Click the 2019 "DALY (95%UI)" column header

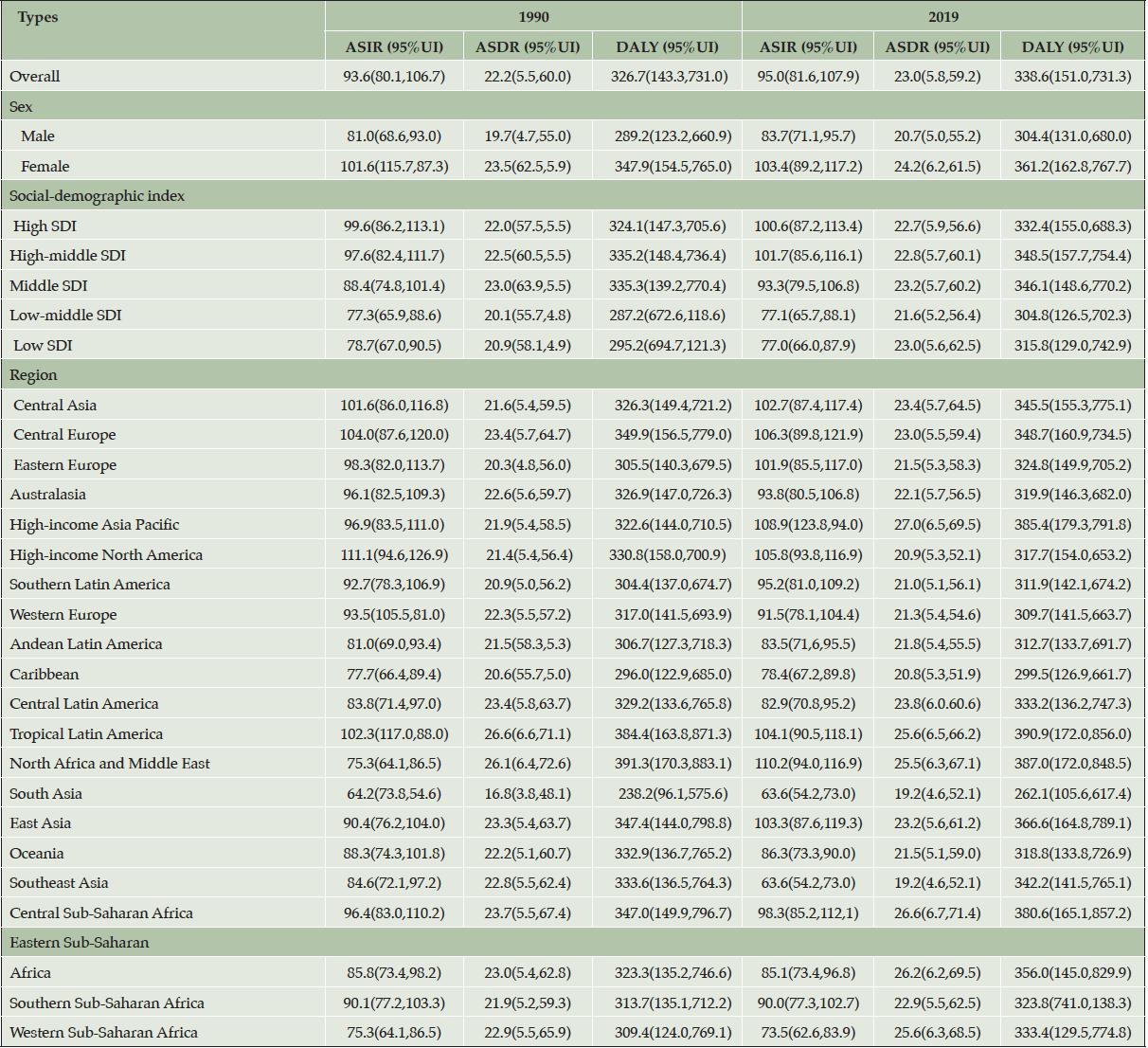click(1073, 46)
